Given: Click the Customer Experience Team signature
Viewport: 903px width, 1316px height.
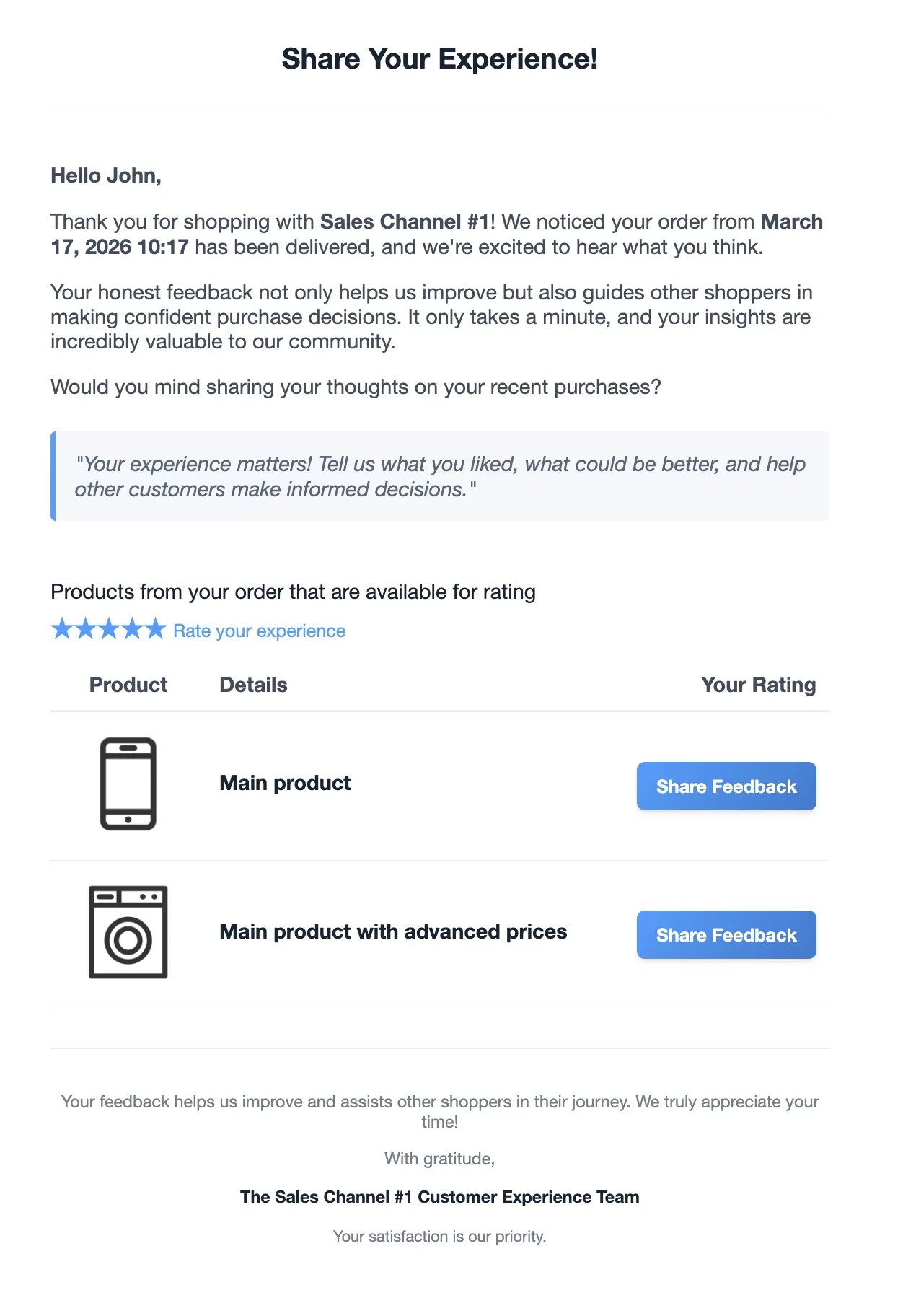Looking at the screenshot, I should pos(439,1197).
